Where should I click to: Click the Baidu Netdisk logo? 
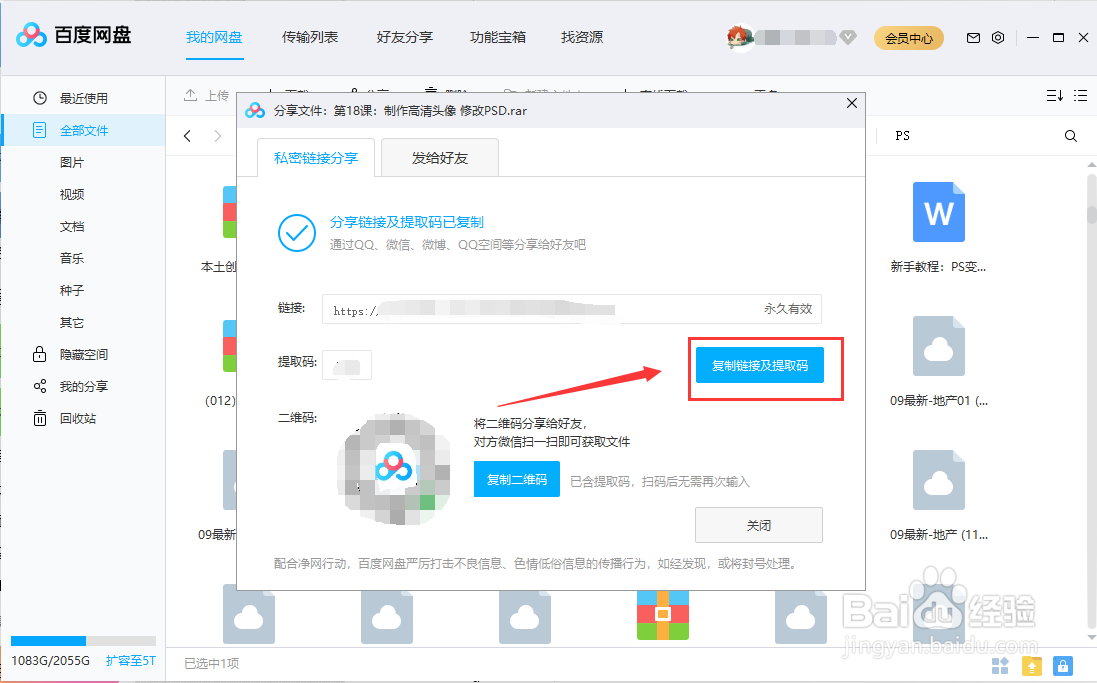coord(73,35)
